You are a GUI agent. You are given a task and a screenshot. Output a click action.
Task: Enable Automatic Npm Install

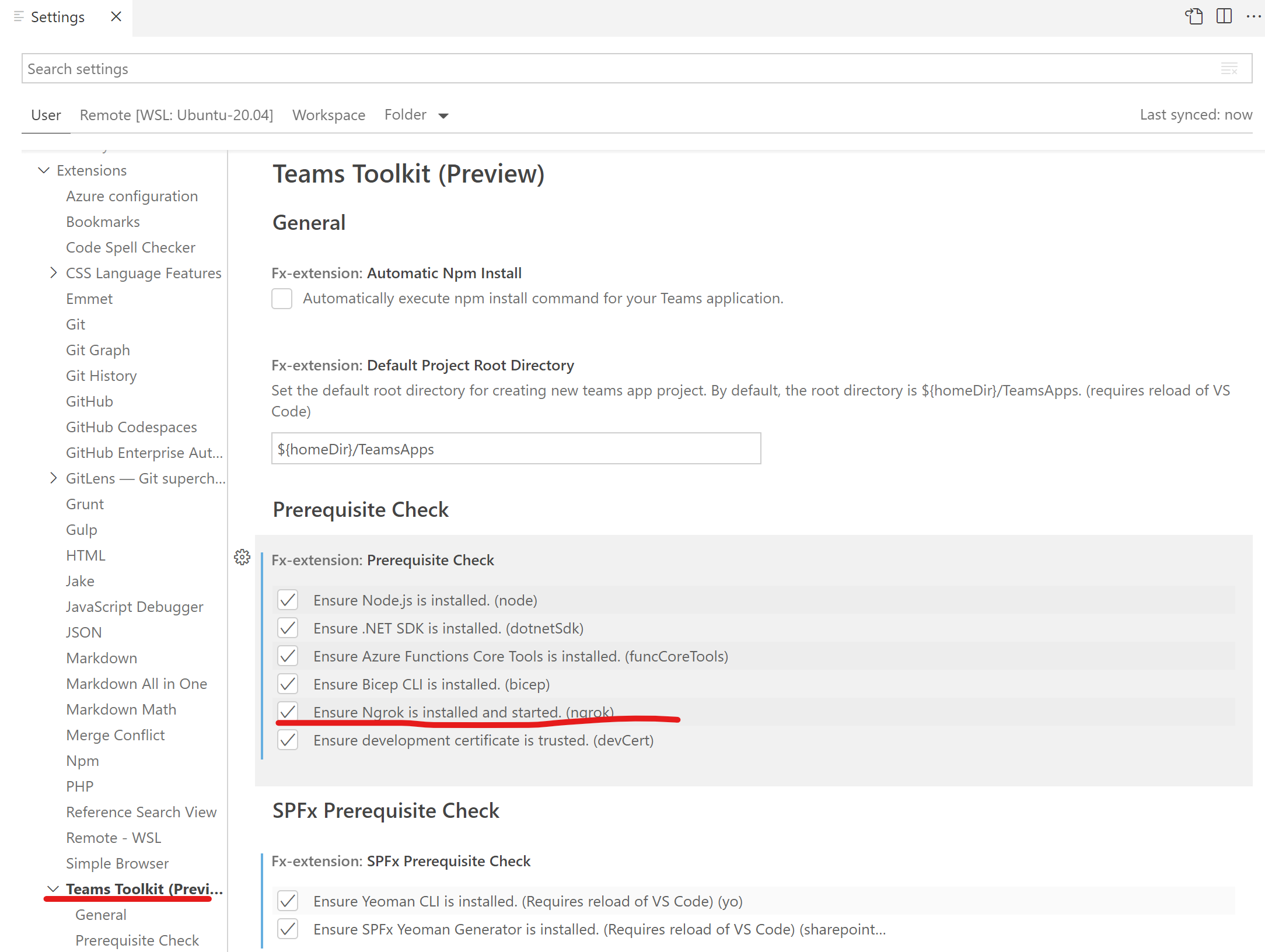[282, 298]
